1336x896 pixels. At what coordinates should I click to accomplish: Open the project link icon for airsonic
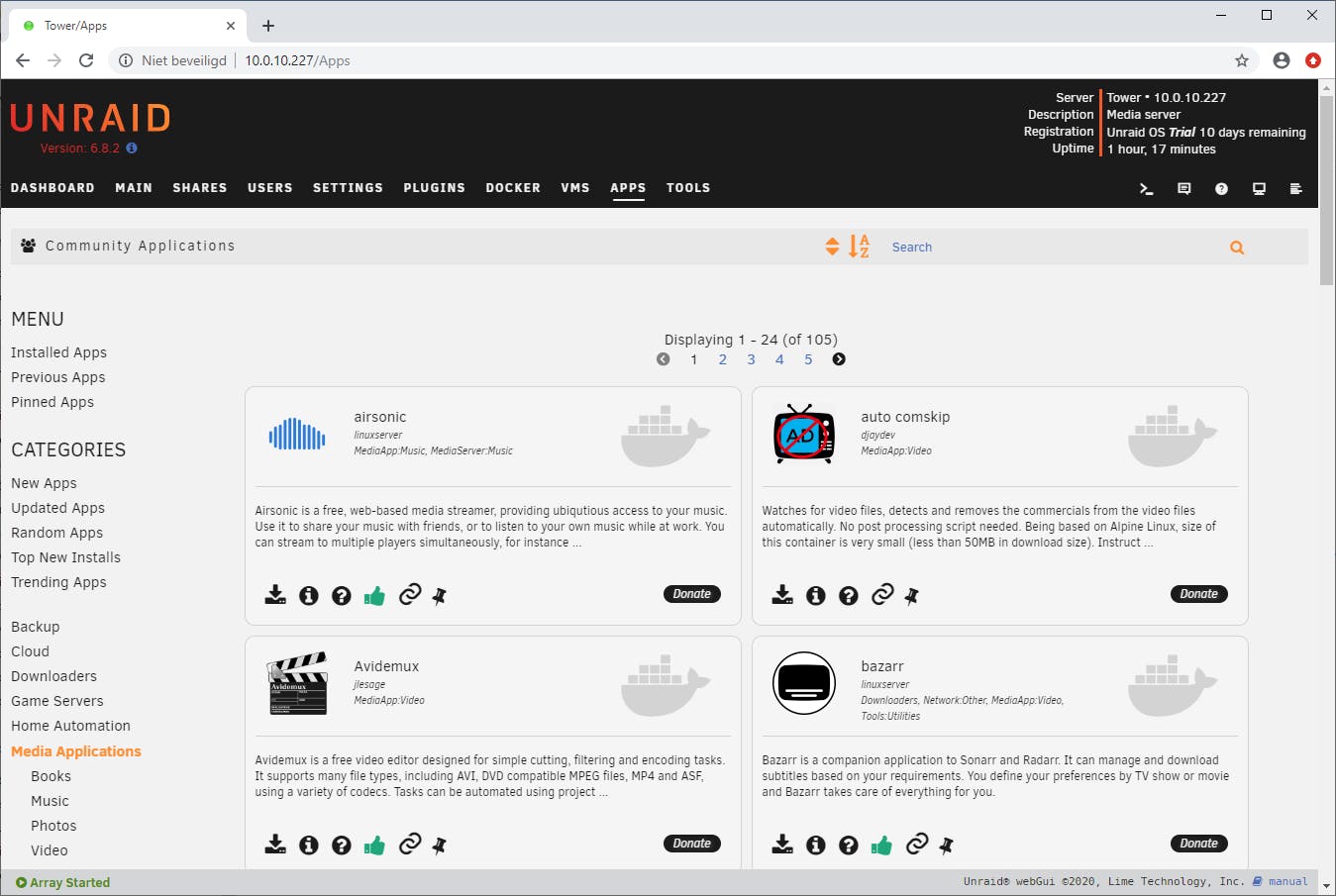point(410,594)
